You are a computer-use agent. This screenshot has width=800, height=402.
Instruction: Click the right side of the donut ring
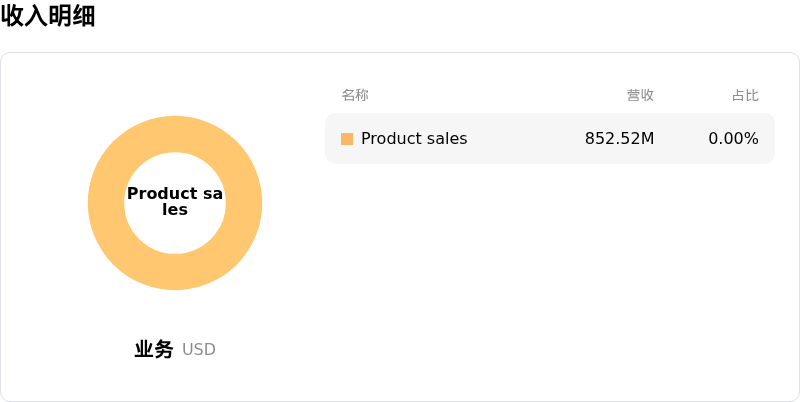[x=244, y=203]
